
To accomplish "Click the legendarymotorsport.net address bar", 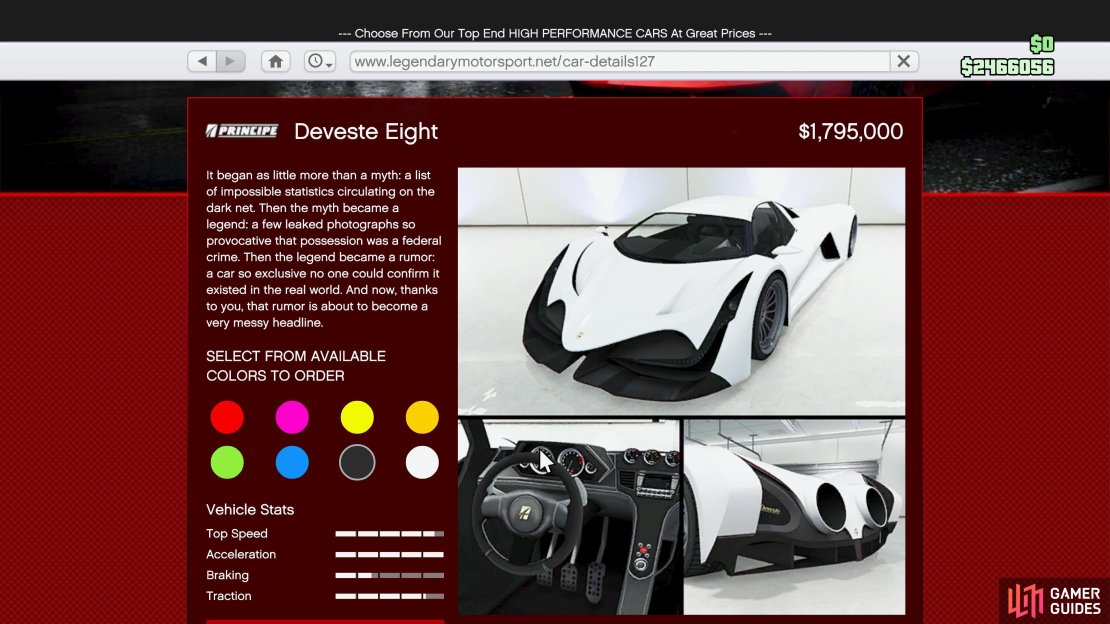I will tap(619, 61).
